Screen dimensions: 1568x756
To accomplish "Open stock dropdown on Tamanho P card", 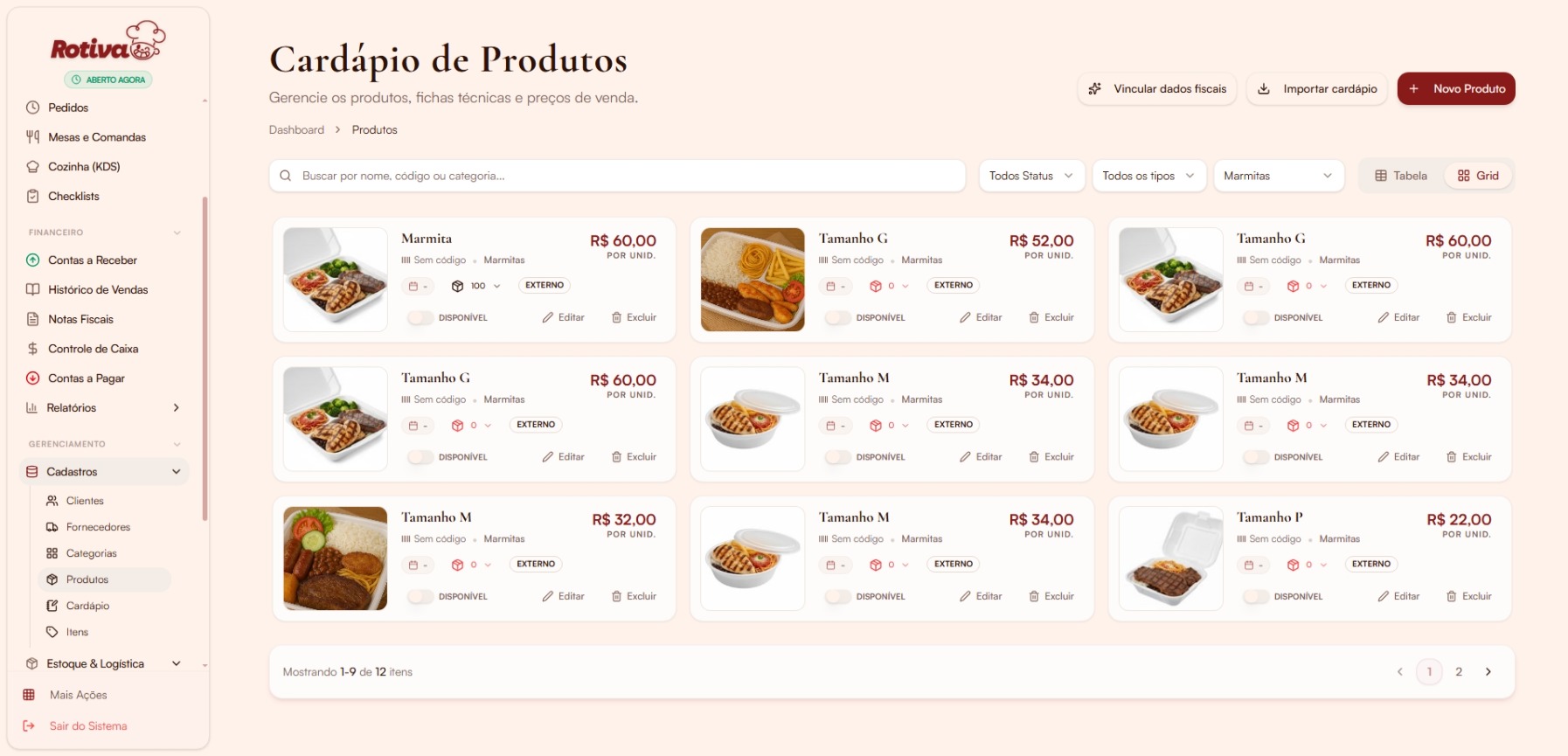I will coord(1308,565).
